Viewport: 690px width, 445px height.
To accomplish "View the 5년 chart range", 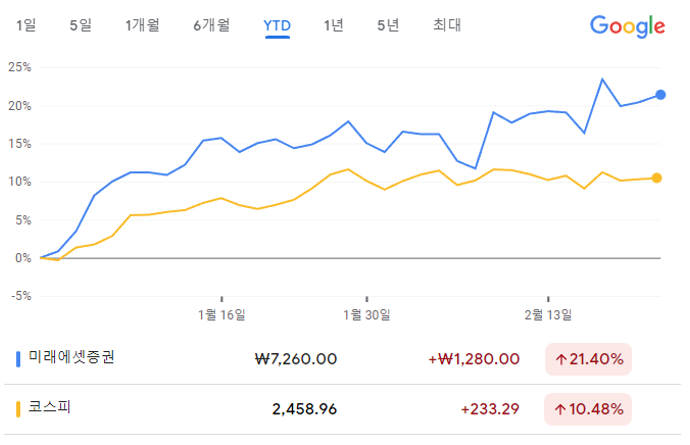I will click(388, 25).
